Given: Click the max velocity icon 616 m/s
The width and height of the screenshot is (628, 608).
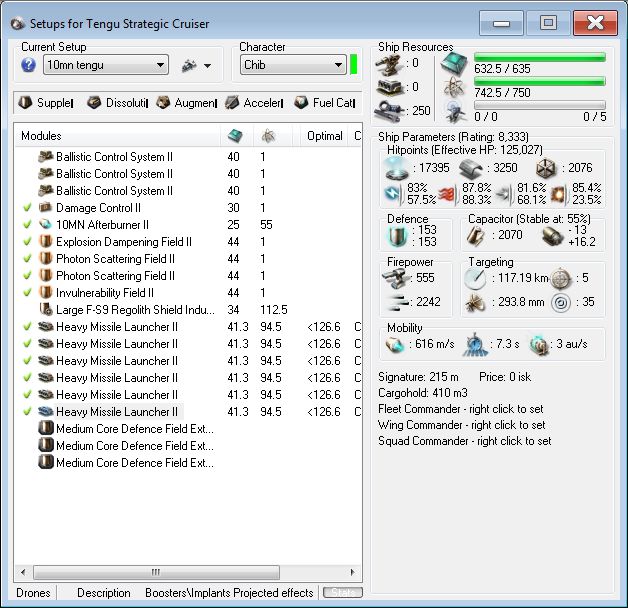Looking at the screenshot, I should click(x=395, y=344).
